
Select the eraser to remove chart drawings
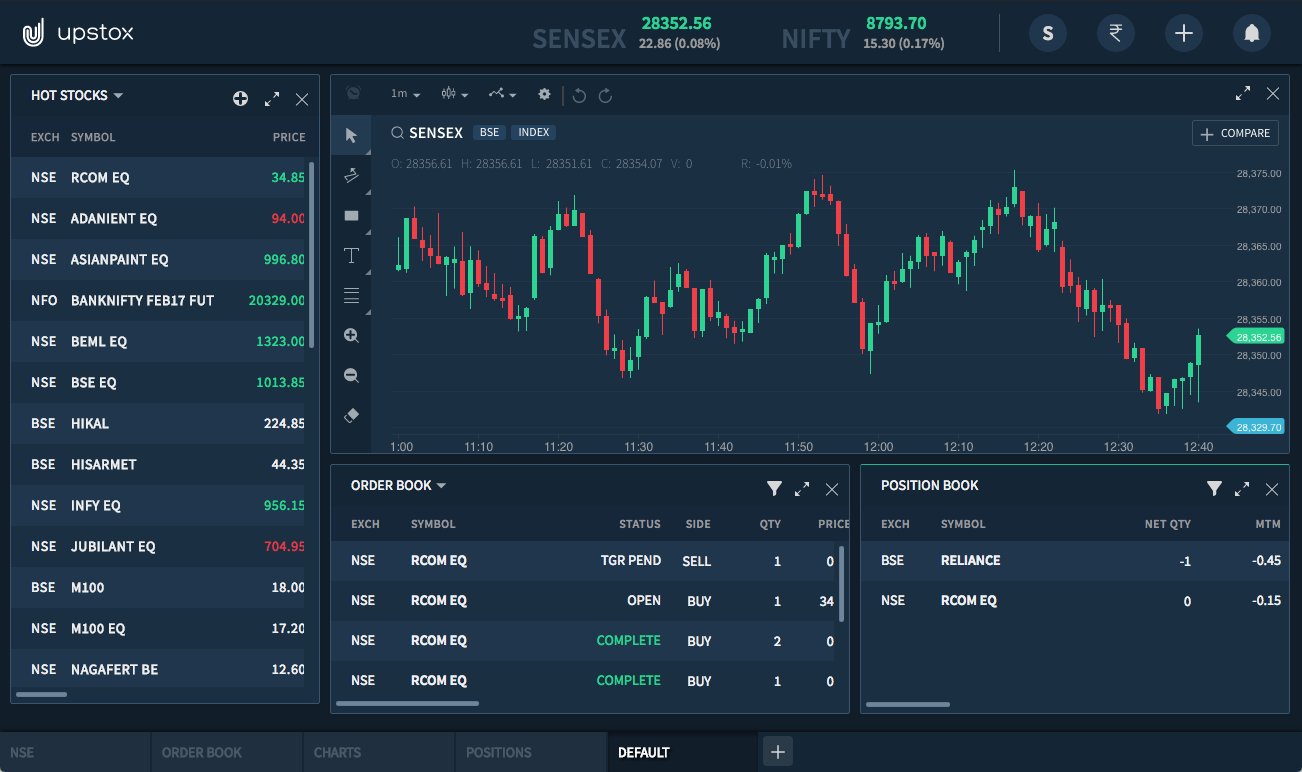[351, 415]
